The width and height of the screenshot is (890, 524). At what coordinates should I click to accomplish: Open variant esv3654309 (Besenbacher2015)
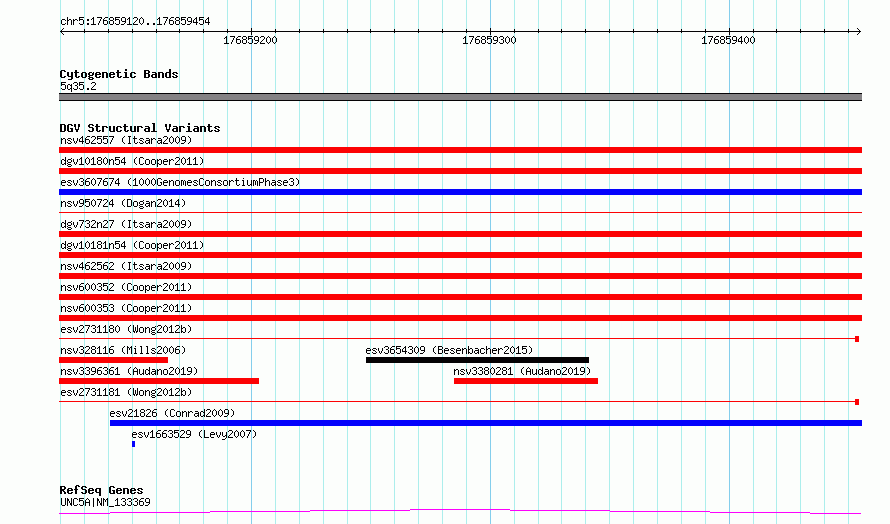click(x=449, y=350)
